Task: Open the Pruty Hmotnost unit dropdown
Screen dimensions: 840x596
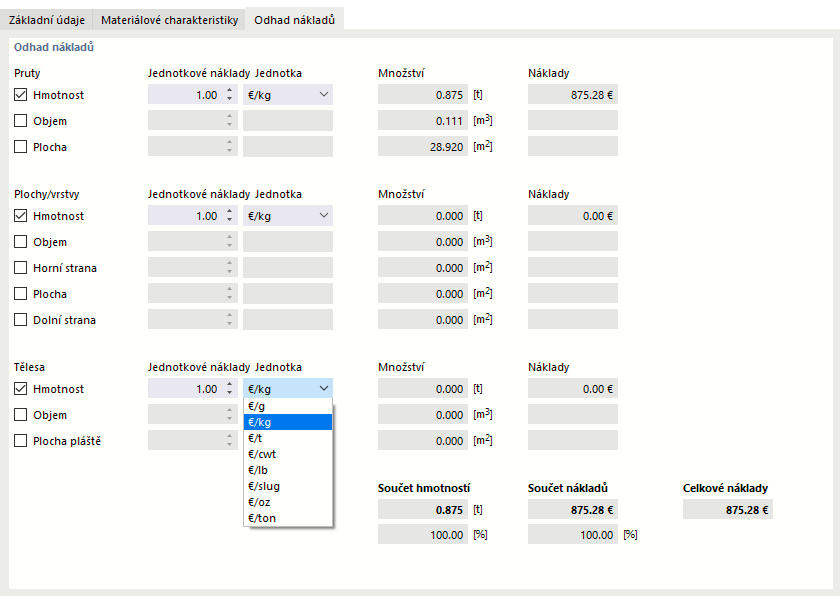Action: 288,95
